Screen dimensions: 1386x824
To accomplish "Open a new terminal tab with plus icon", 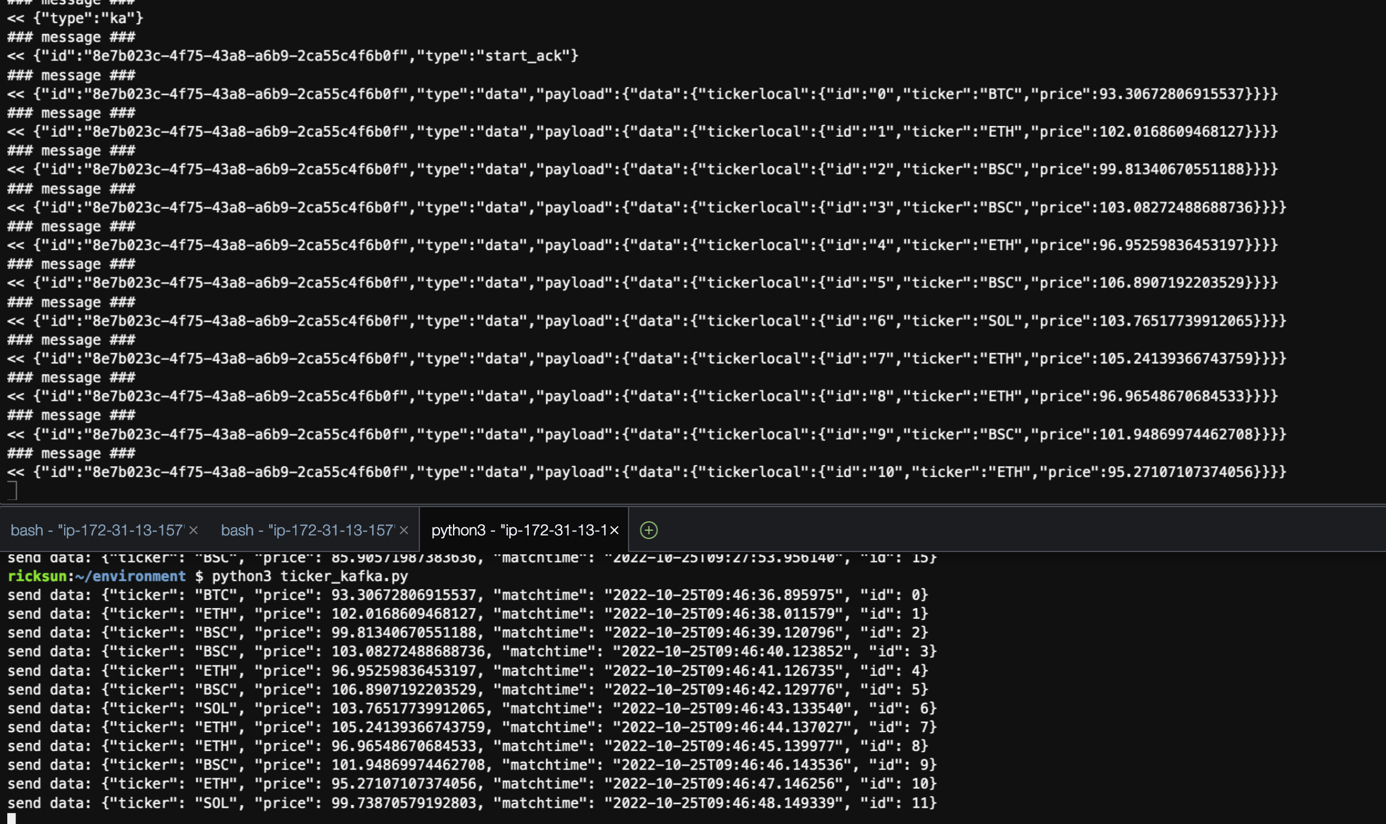I will coord(648,530).
